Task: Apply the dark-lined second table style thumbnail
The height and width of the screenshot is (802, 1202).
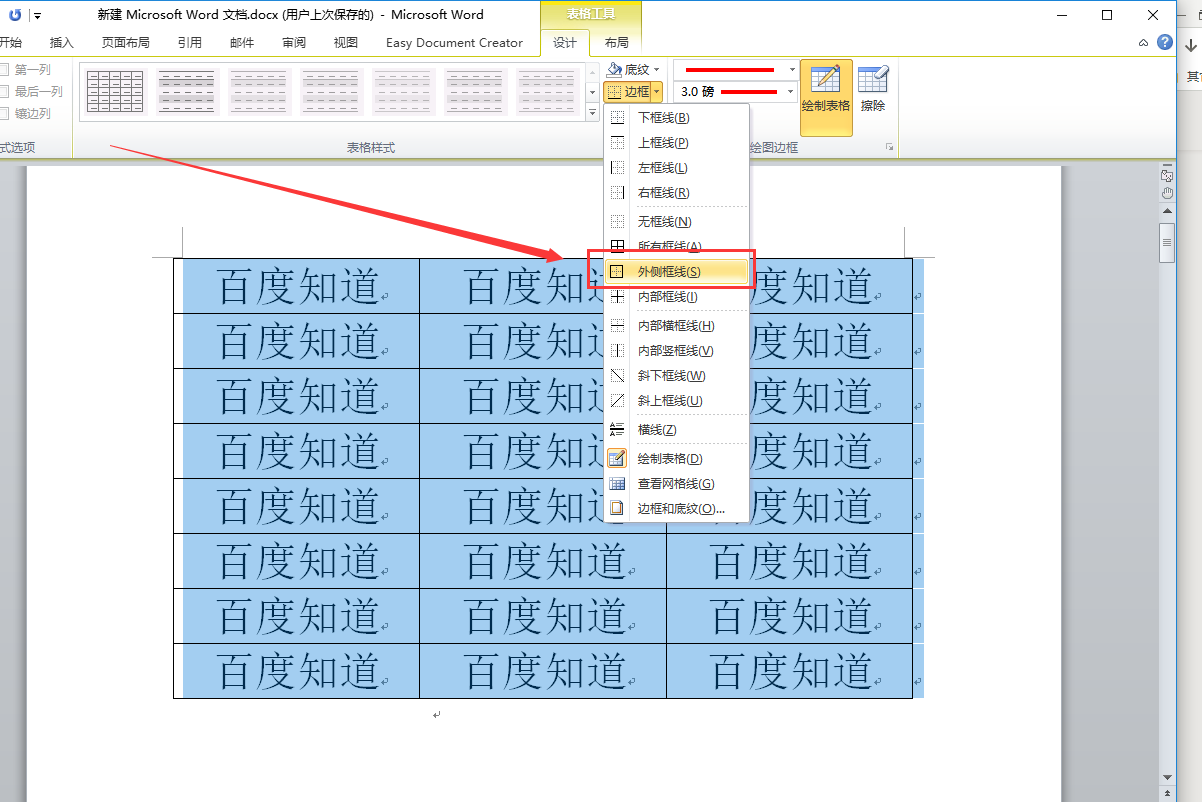Action: (x=187, y=92)
